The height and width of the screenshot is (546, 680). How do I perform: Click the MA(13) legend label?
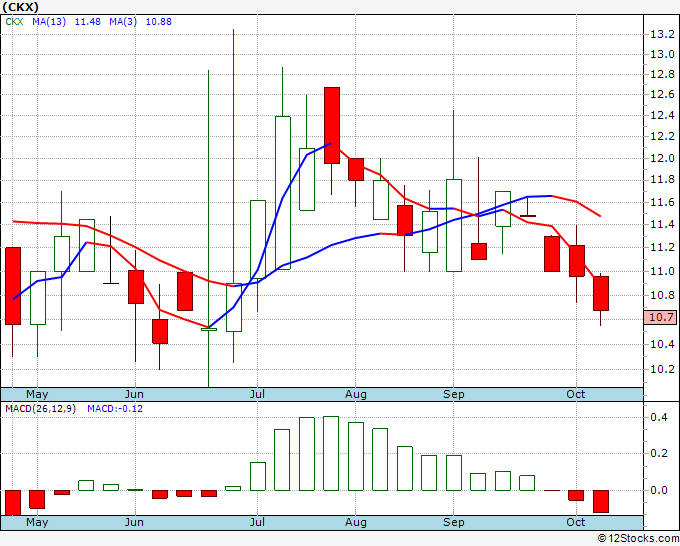tap(49, 22)
